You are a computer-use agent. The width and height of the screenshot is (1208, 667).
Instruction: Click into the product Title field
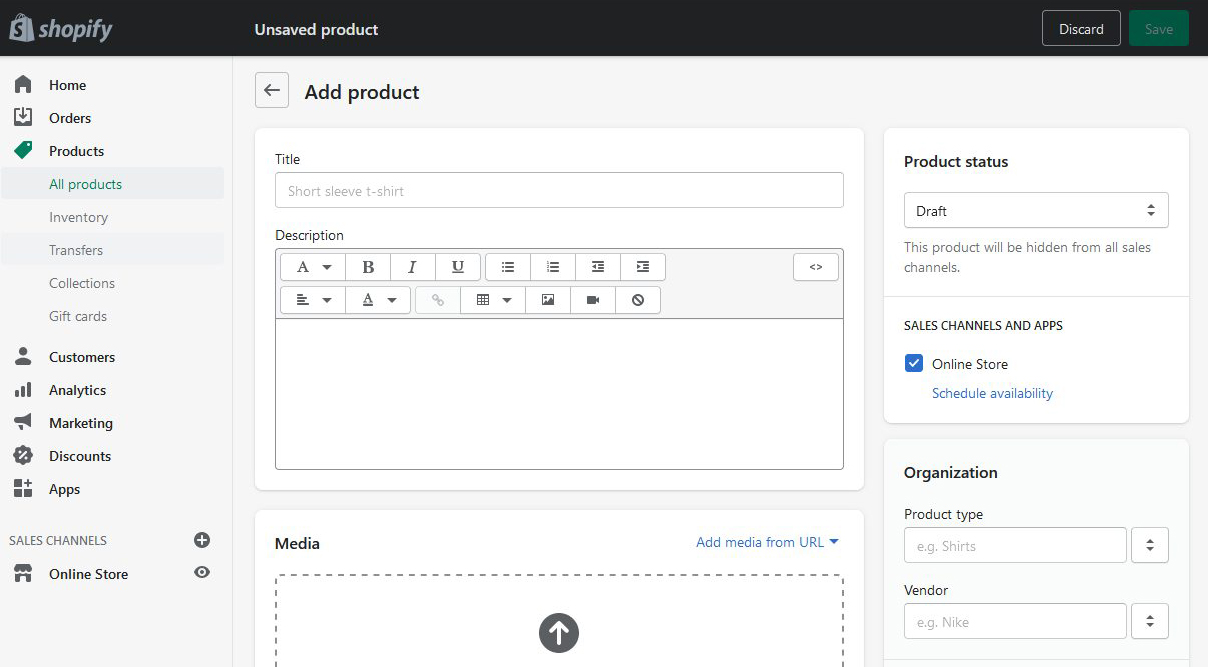tap(559, 191)
